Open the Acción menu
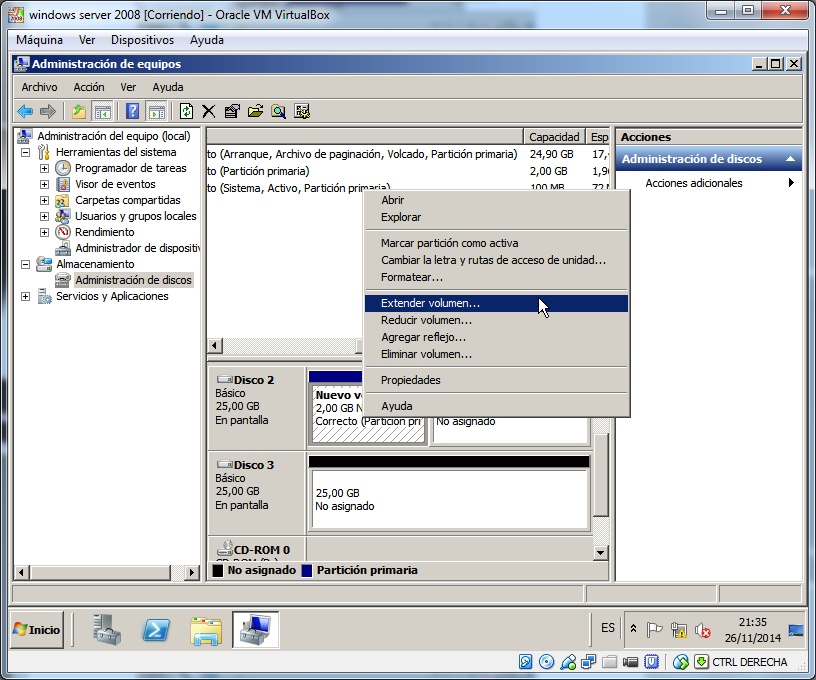Viewport: 816px width, 680px height. [x=88, y=87]
